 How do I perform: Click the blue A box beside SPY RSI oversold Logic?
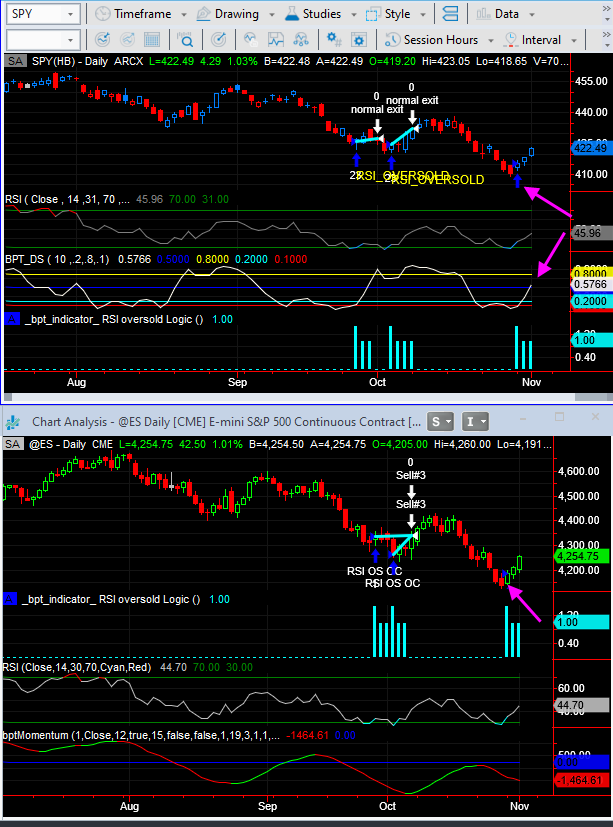12,319
